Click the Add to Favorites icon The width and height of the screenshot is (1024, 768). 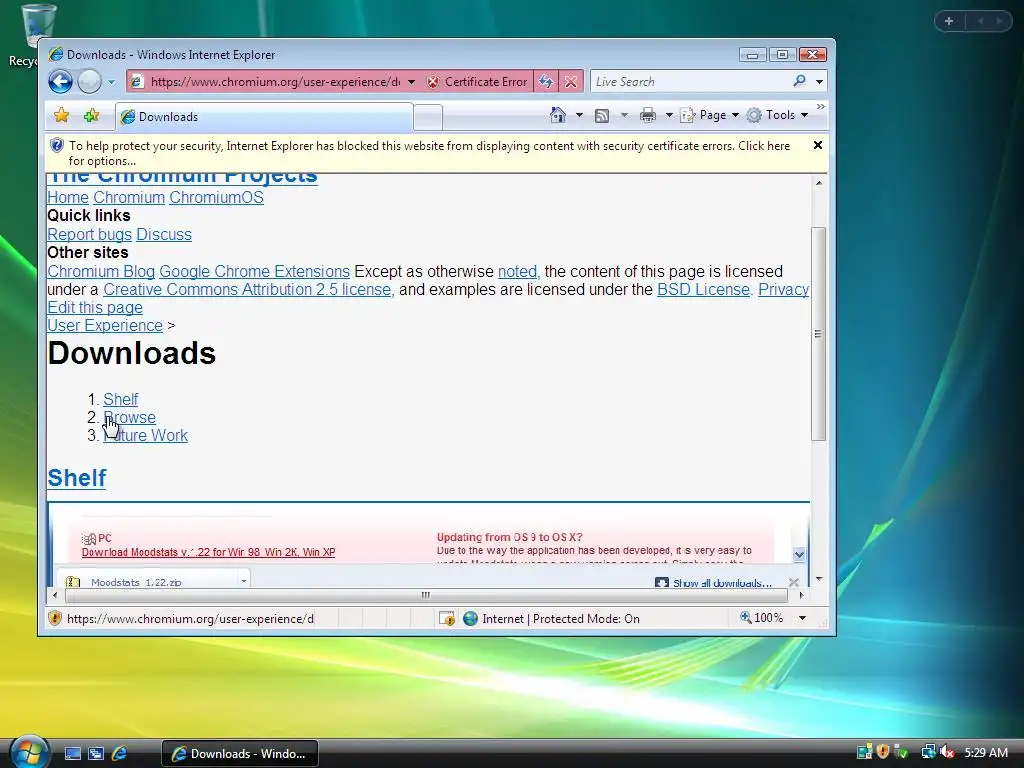coord(91,116)
